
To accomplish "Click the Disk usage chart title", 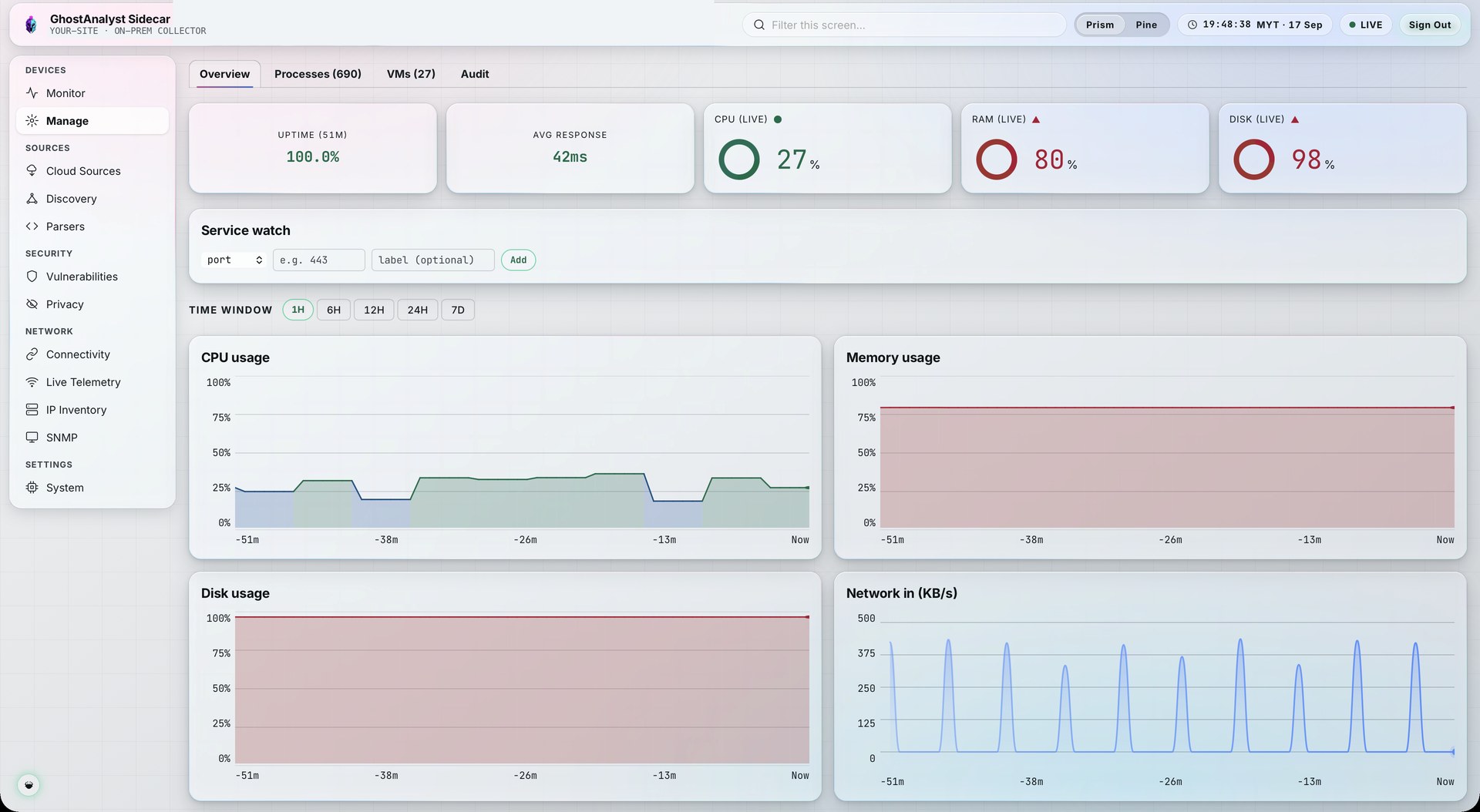I will click(235, 593).
